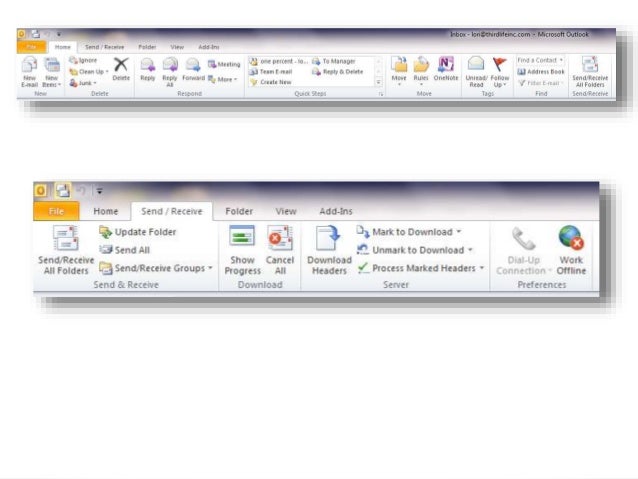Open Add-Ins tab in smaller ribbon

pyautogui.click(x=209, y=47)
